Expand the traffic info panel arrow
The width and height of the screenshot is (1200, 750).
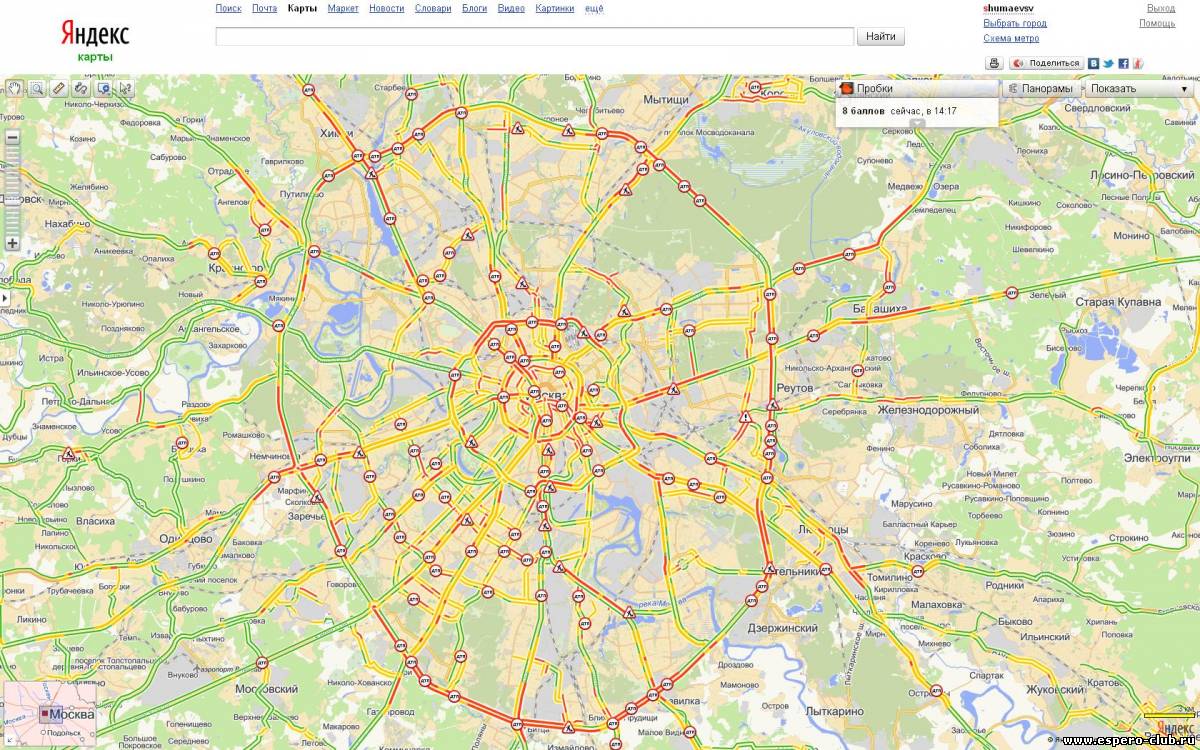tap(917, 123)
